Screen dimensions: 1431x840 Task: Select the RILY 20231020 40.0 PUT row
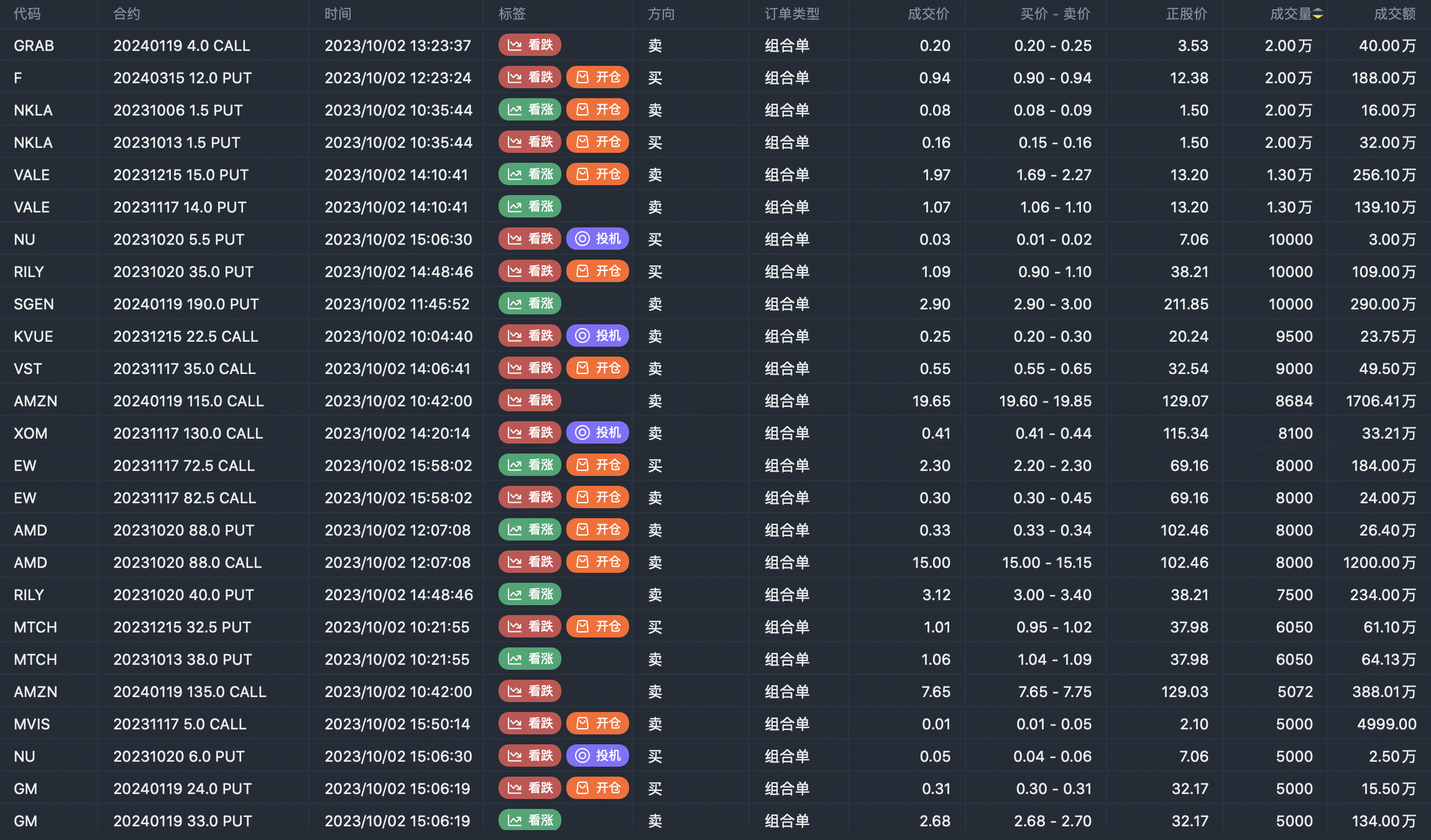[x=183, y=595]
